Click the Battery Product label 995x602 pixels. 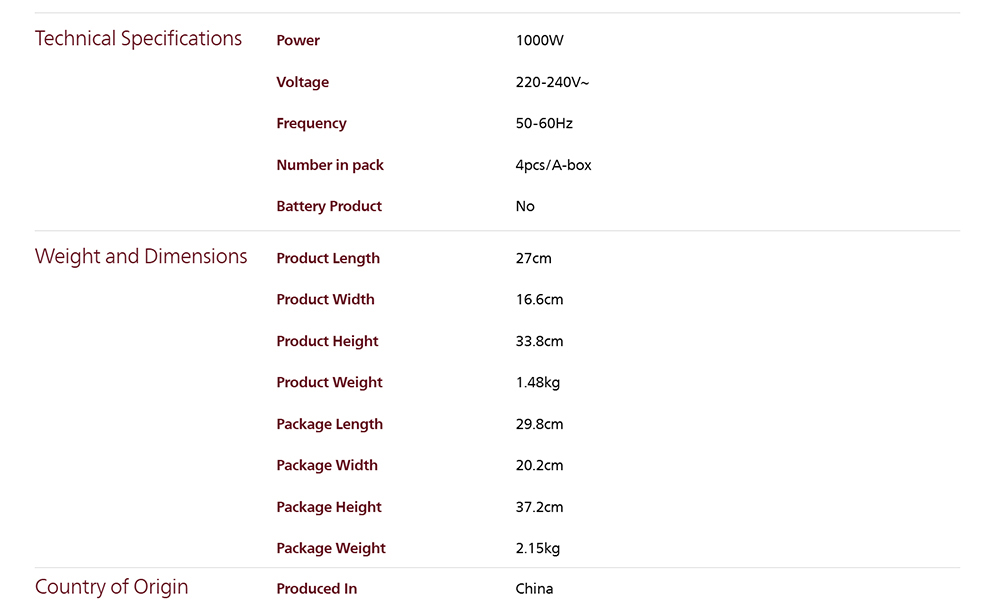point(329,207)
